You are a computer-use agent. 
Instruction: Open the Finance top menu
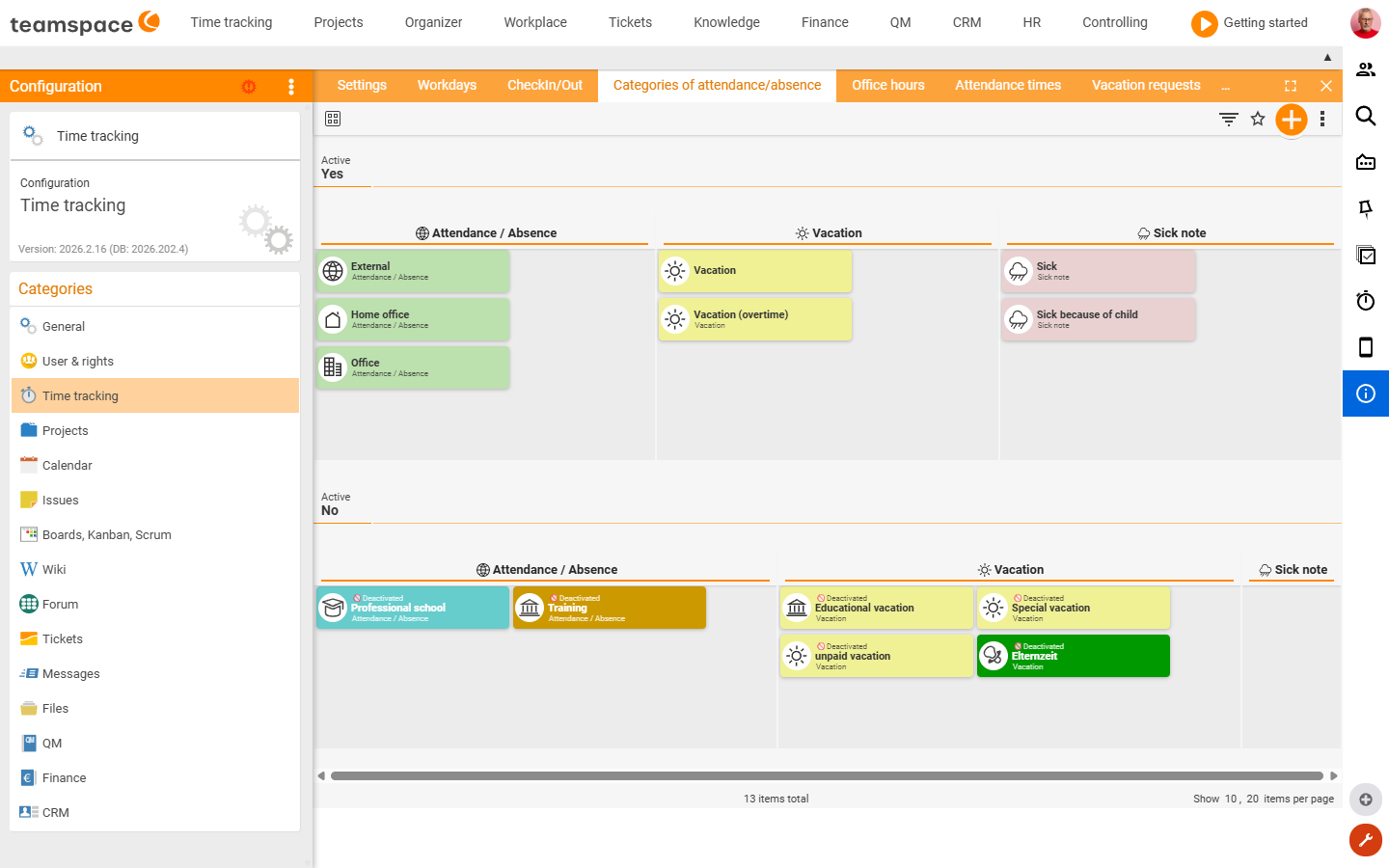(x=825, y=22)
